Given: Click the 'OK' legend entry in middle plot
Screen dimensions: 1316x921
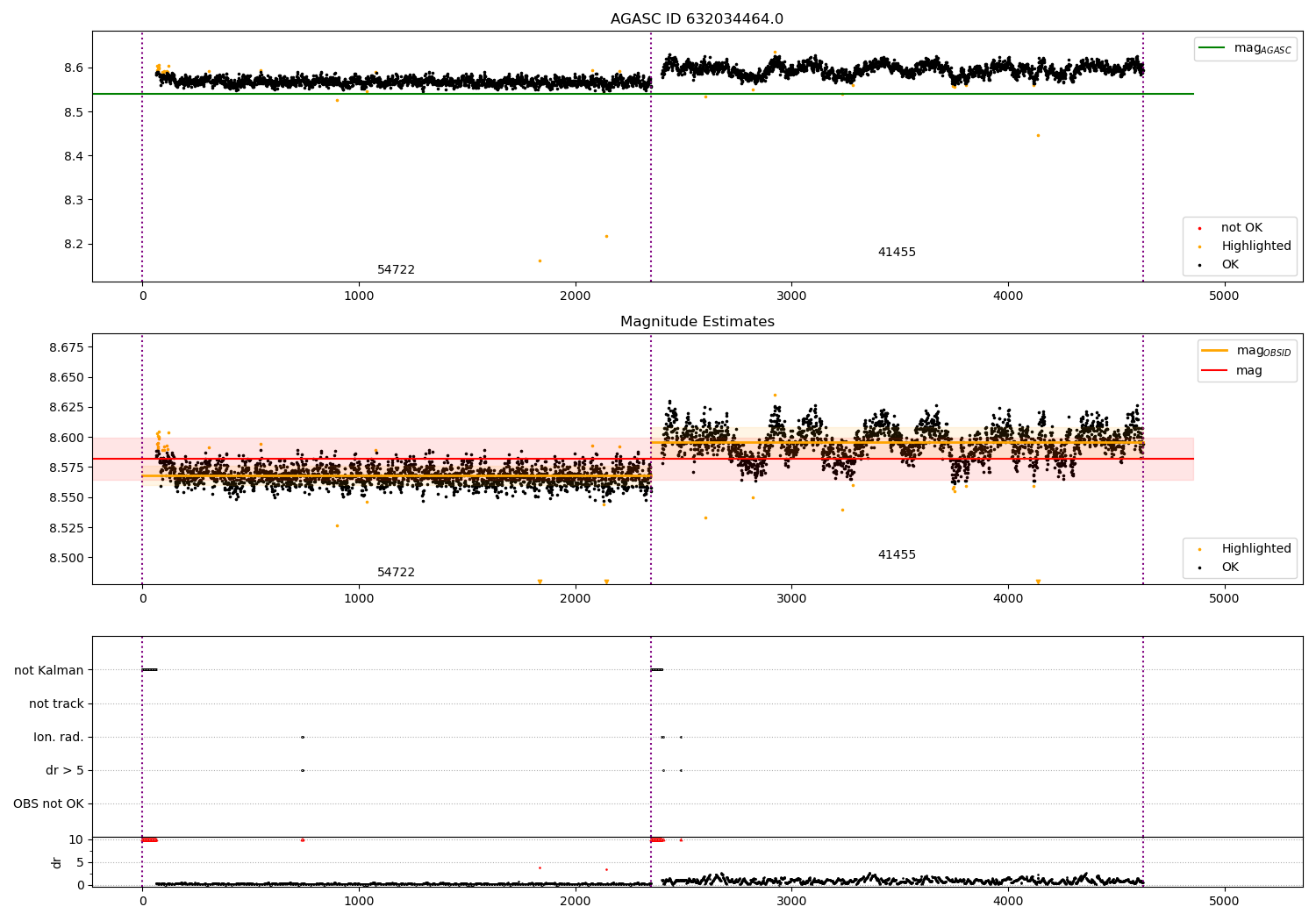Looking at the screenshot, I should point(1230,568).
